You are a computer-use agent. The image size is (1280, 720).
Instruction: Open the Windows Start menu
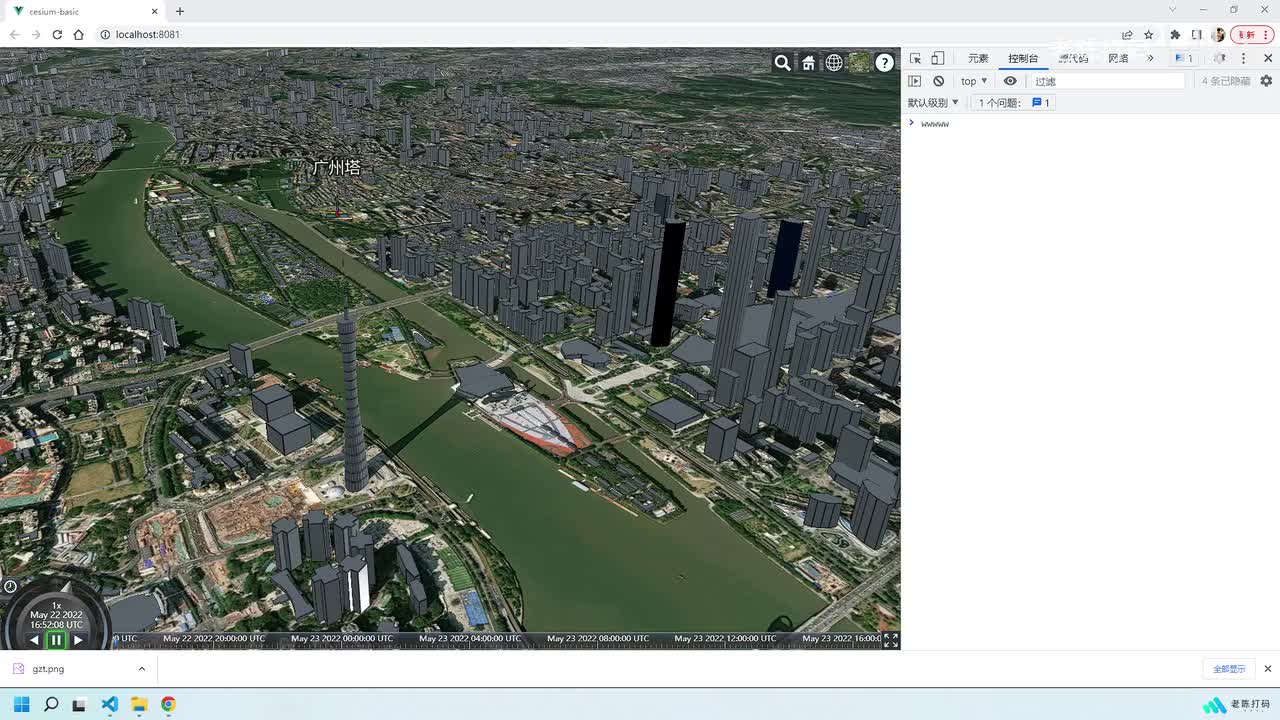pos(21,704)
